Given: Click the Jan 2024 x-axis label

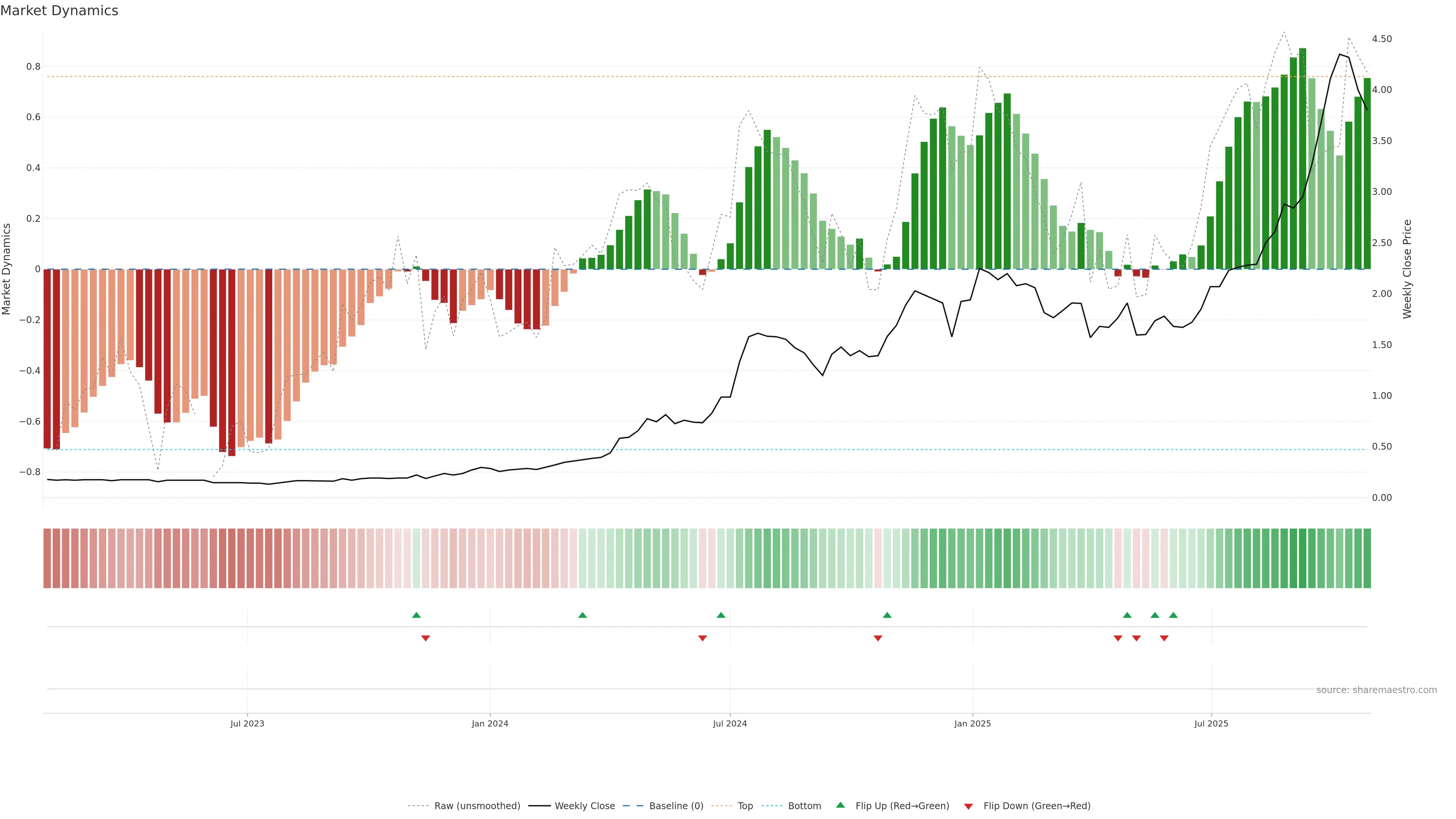Looking at the screenshot, I should pyautogui.click(x=490, y=723).
